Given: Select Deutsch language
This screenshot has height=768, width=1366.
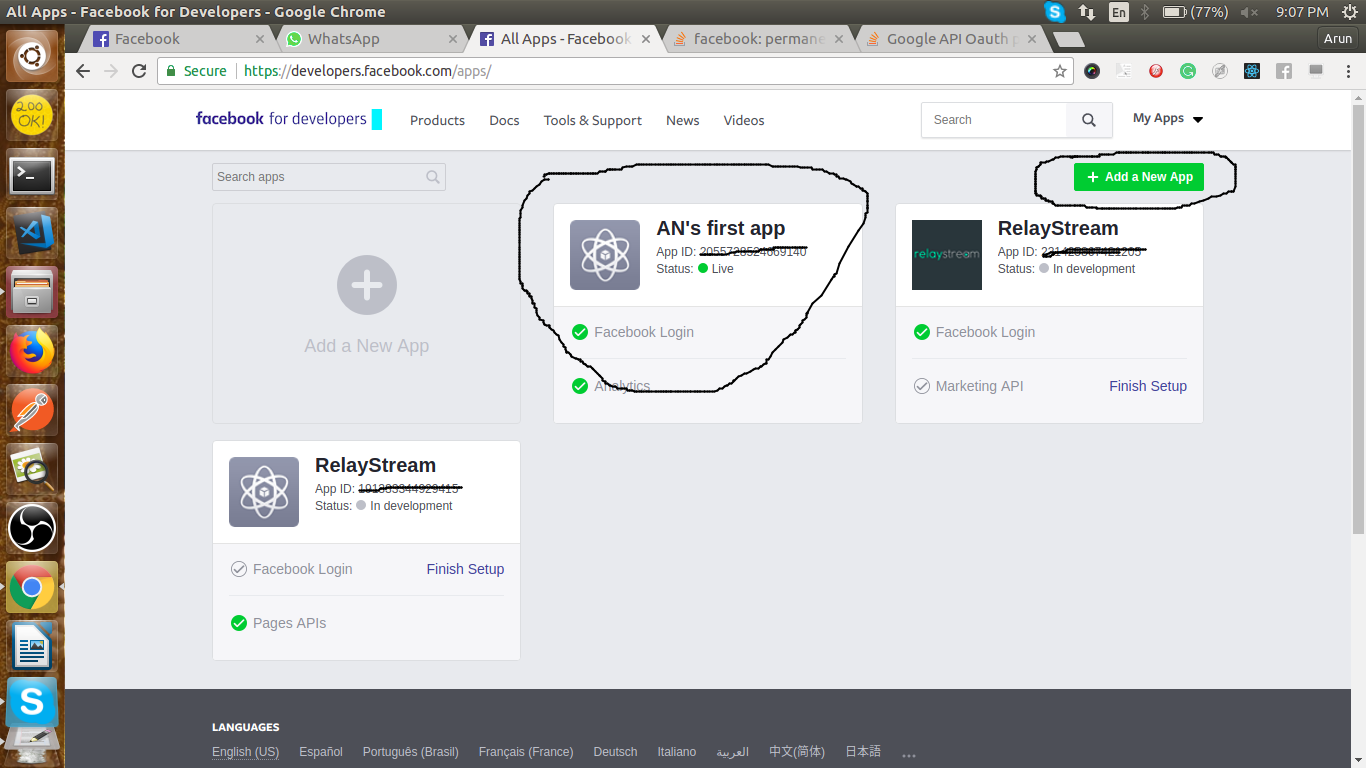Looking at the screenshot, I should tap(615, 752).
